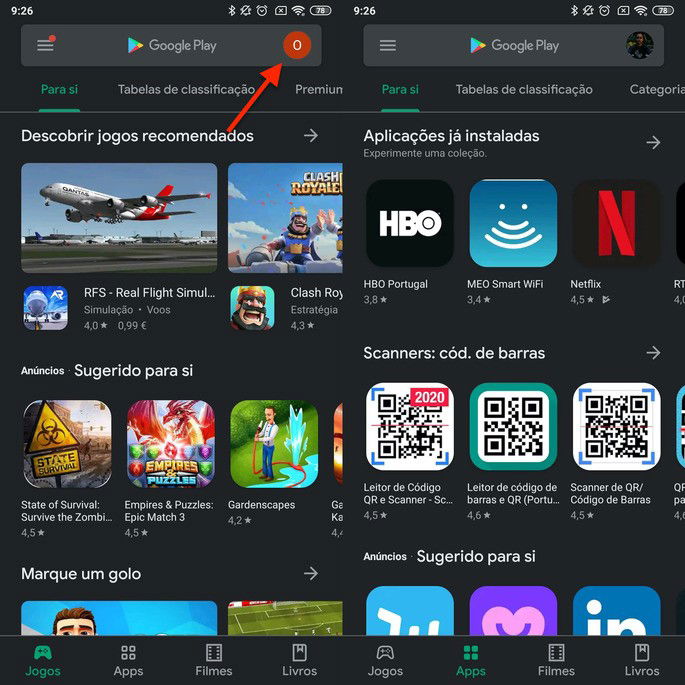685x685 pixels.
Task: Tap Filmes in the left bottom navigation
Action: [x=214, y=661]
